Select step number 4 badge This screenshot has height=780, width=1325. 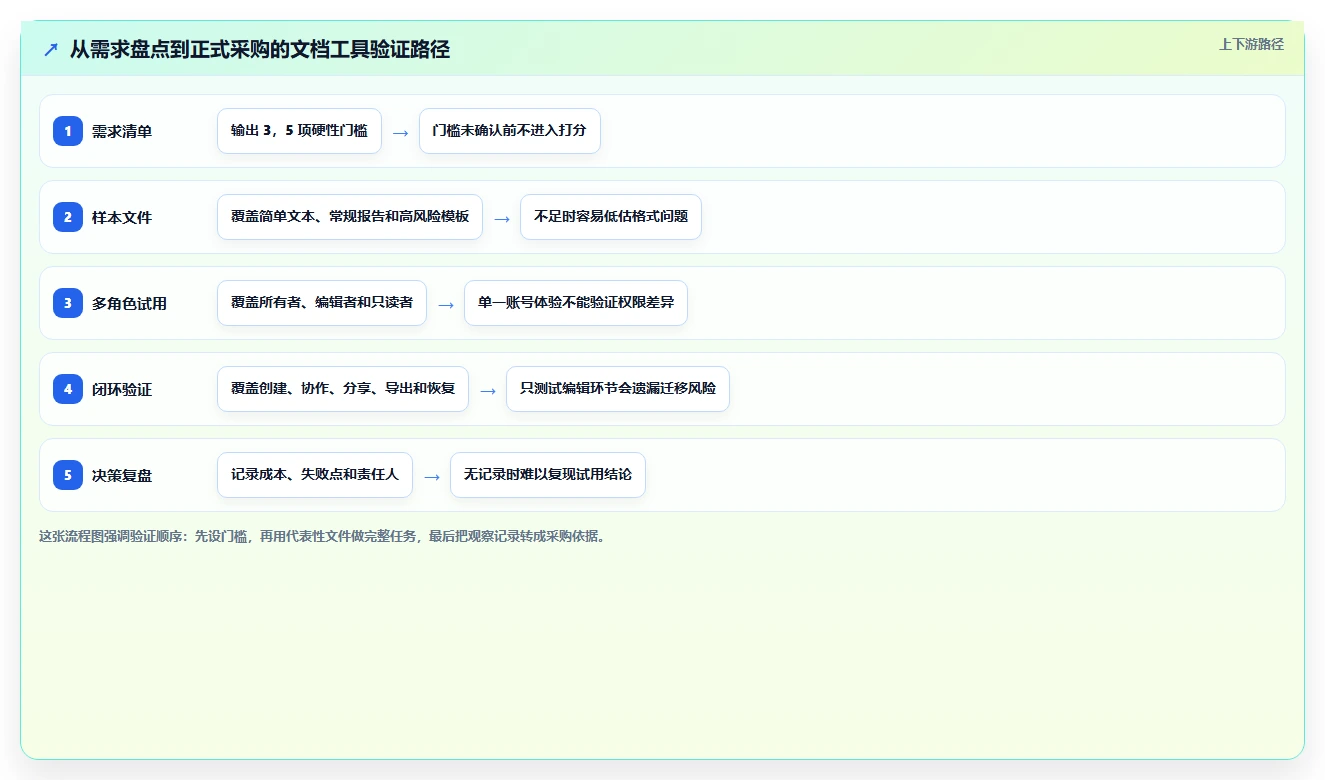coord(68,388)
